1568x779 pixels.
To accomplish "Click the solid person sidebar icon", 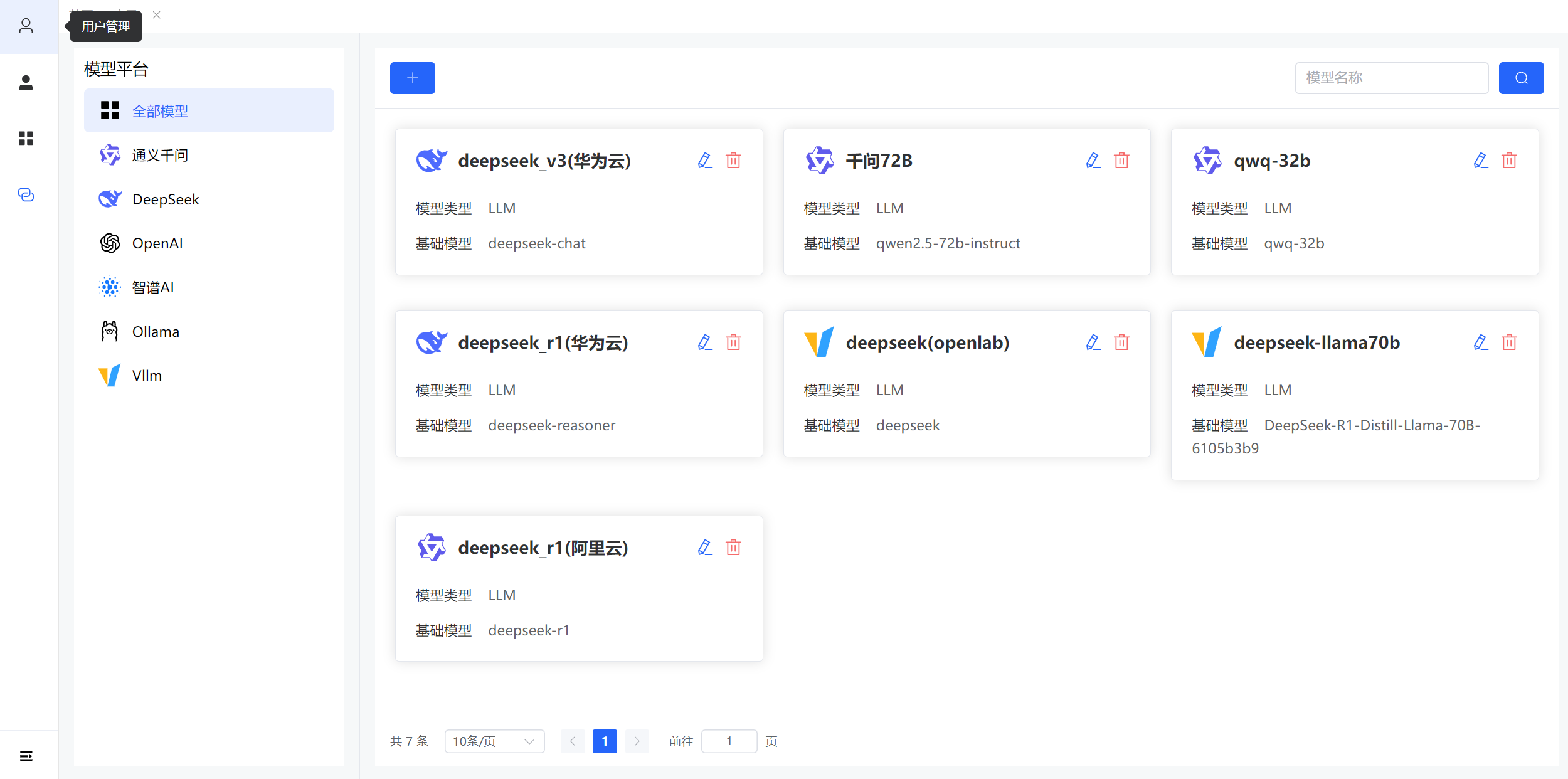I will tap(26, 82).
